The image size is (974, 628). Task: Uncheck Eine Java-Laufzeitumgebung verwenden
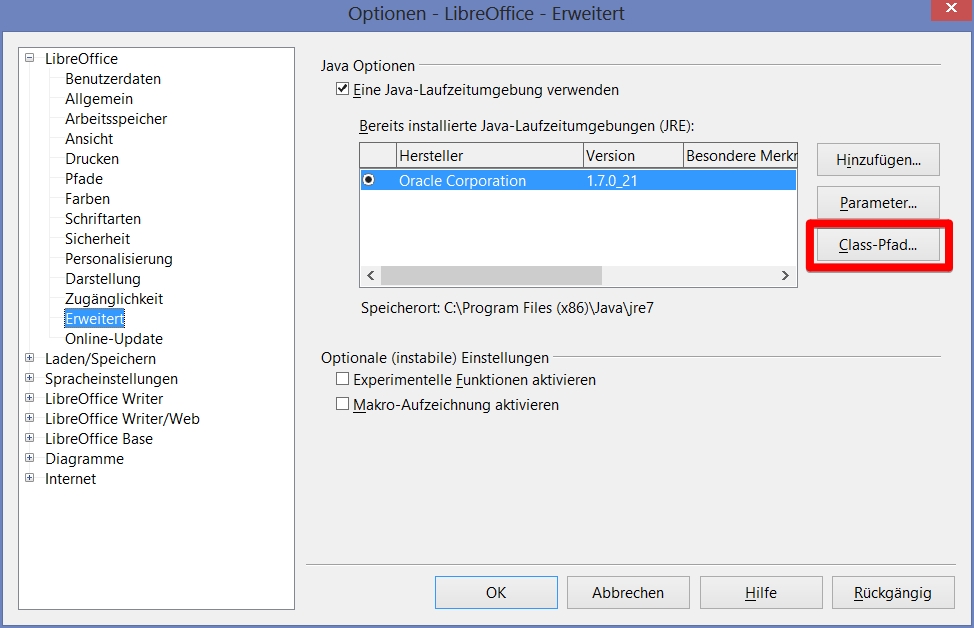(343, 90)
